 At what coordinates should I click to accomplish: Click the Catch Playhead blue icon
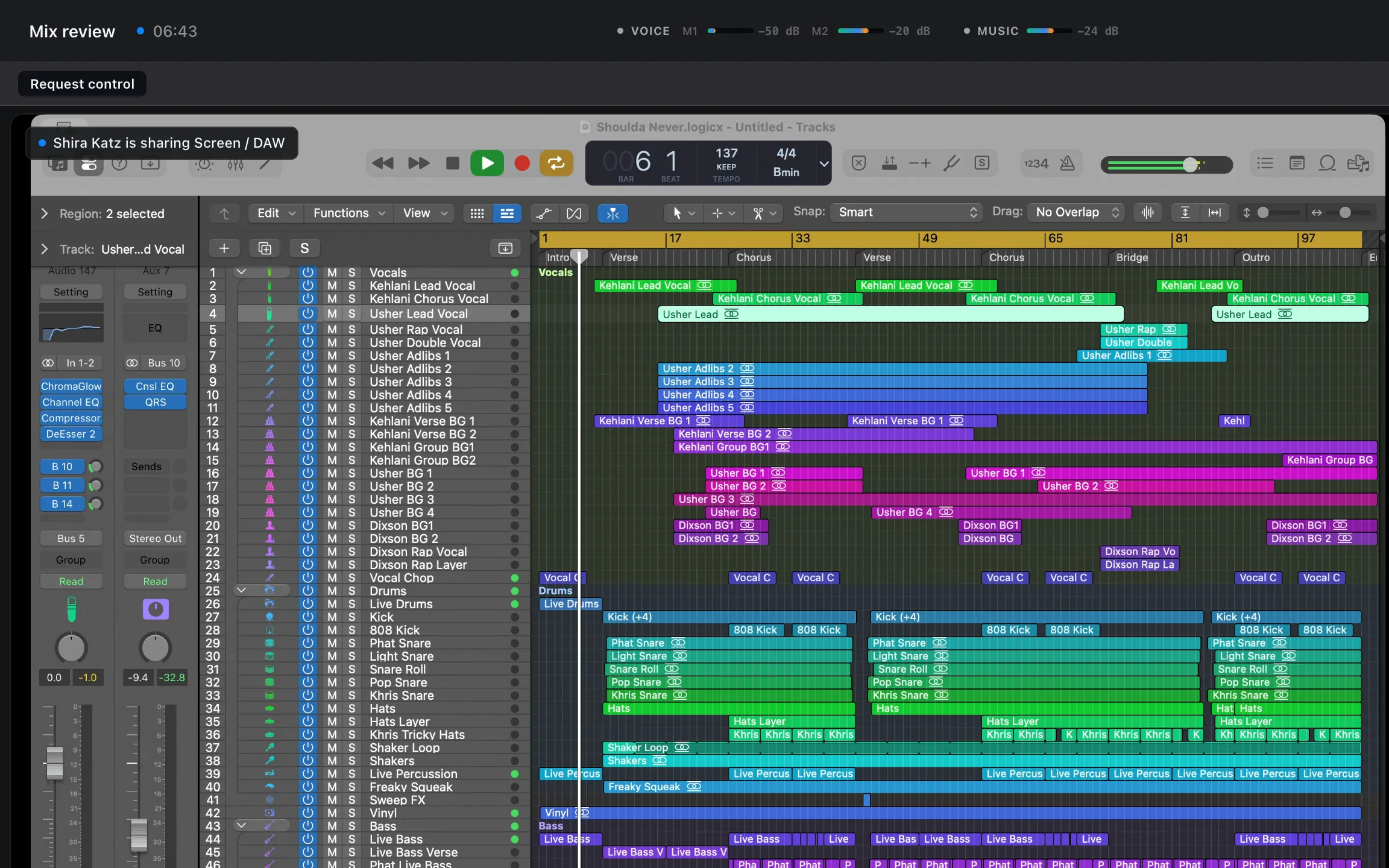point(613,213)
